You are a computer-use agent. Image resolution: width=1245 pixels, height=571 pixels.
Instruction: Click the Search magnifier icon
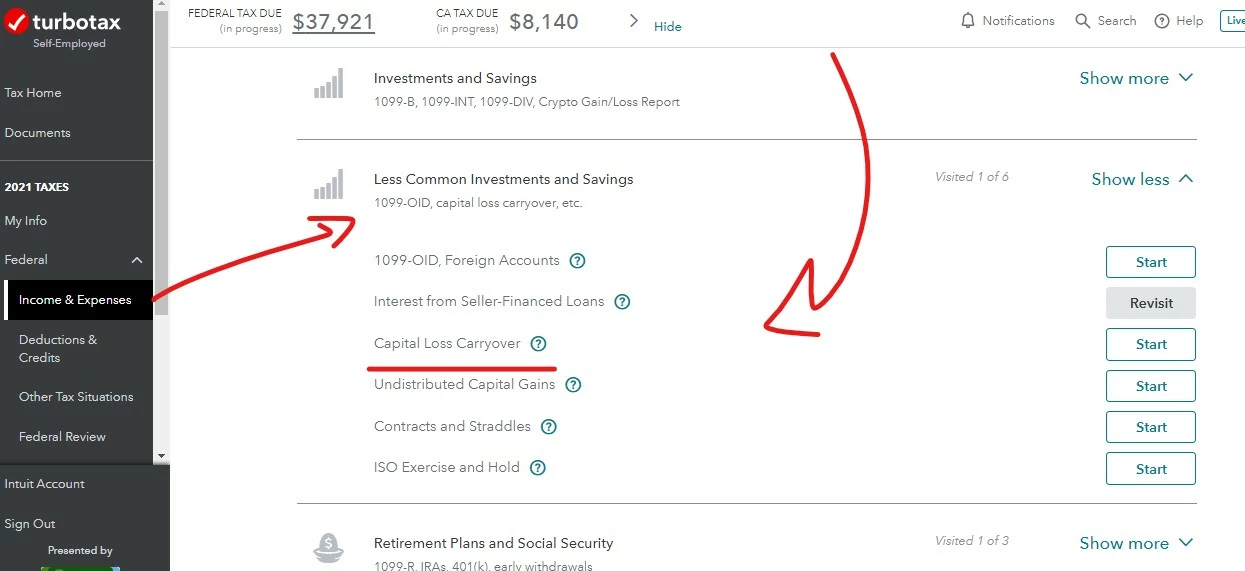(x=1082, y=21)
